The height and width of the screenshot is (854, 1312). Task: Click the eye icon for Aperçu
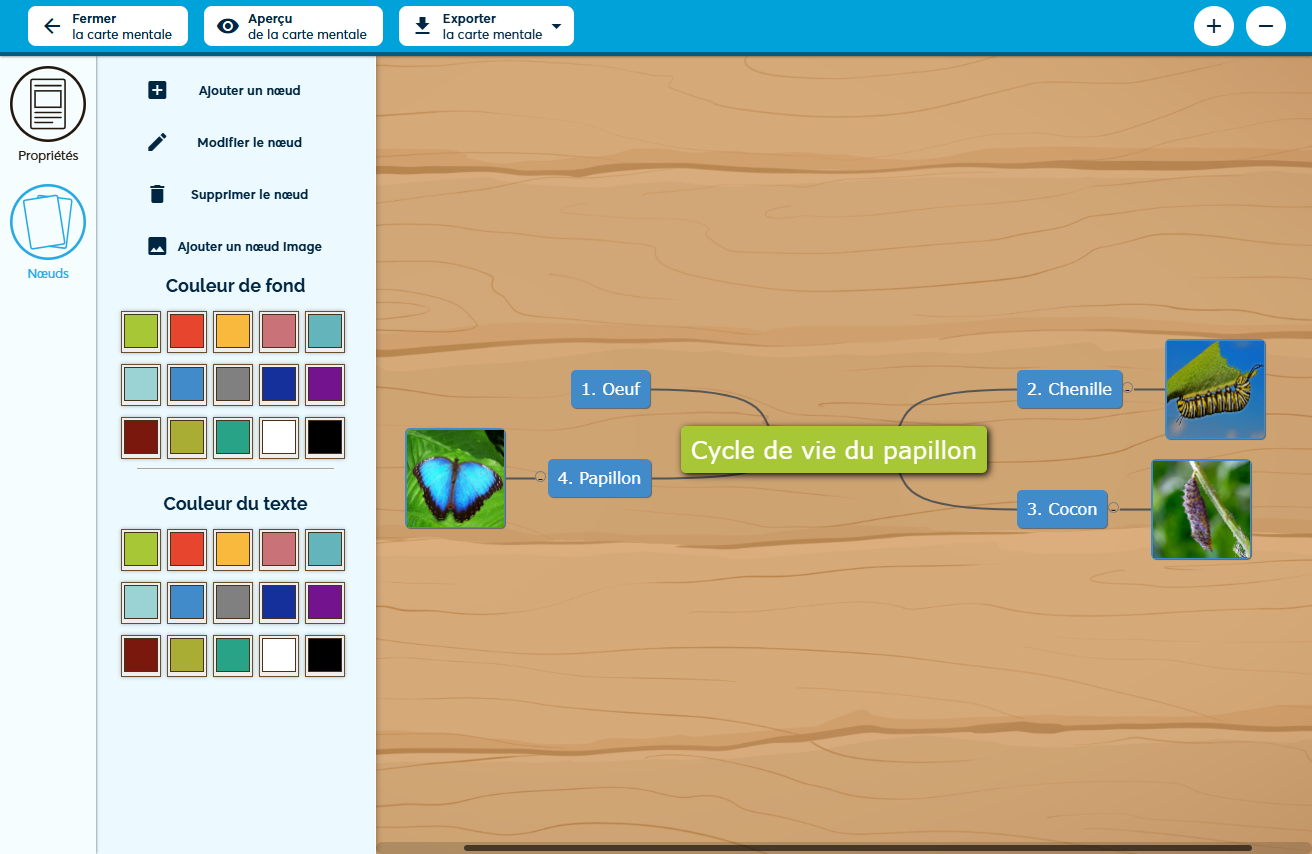228,27
